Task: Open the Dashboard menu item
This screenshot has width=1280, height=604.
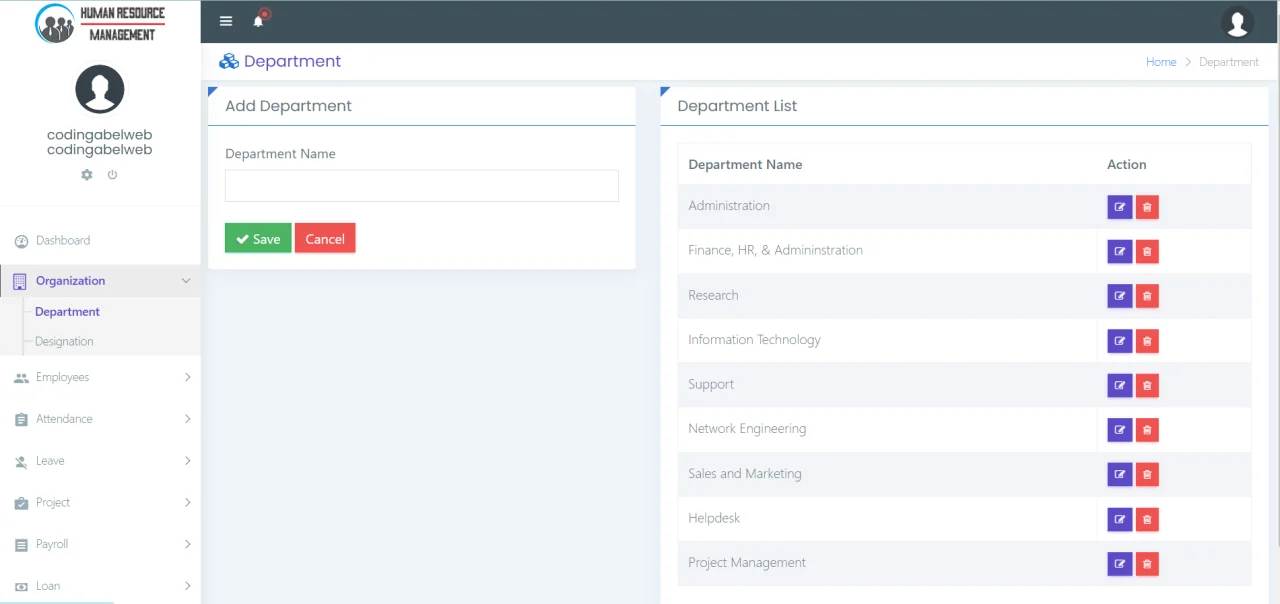Action: (x=100, y=241)
